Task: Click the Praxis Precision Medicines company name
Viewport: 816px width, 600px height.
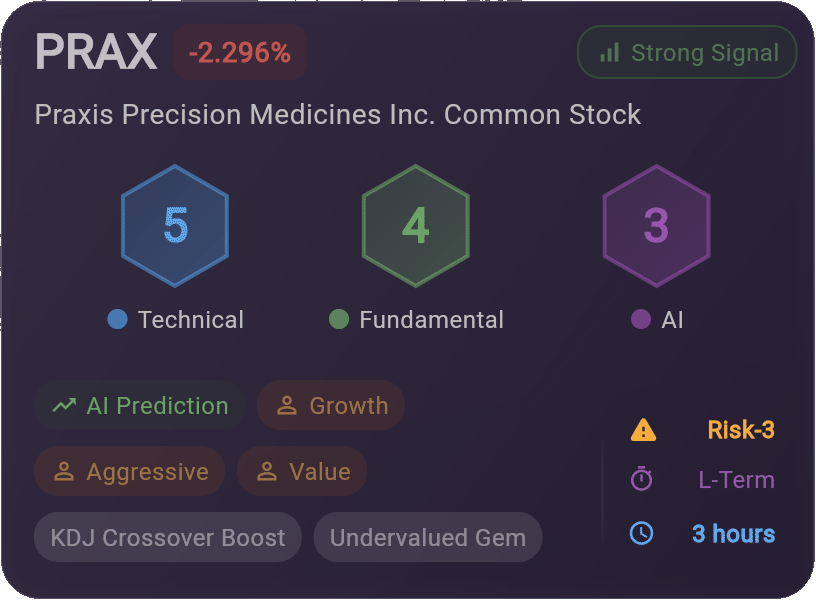Action: click(338, 114)
